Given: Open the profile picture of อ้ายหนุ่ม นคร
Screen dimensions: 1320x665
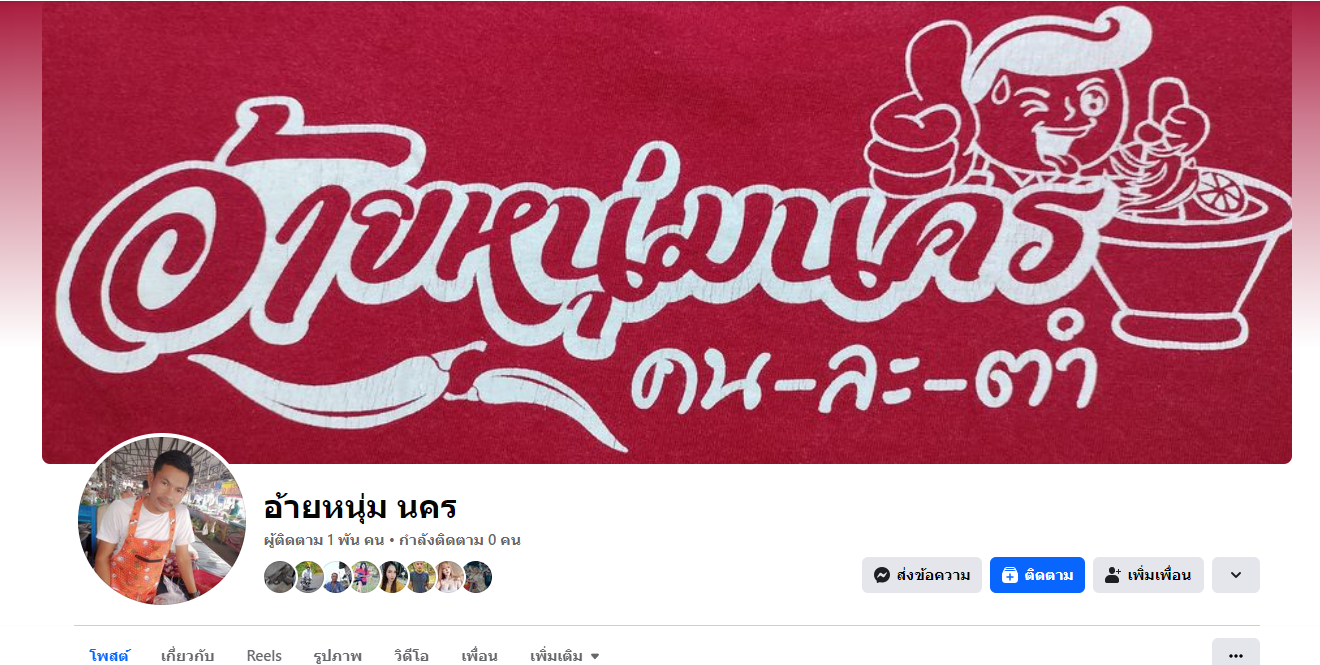Looking at the screenshot, I should click(162, 520).
